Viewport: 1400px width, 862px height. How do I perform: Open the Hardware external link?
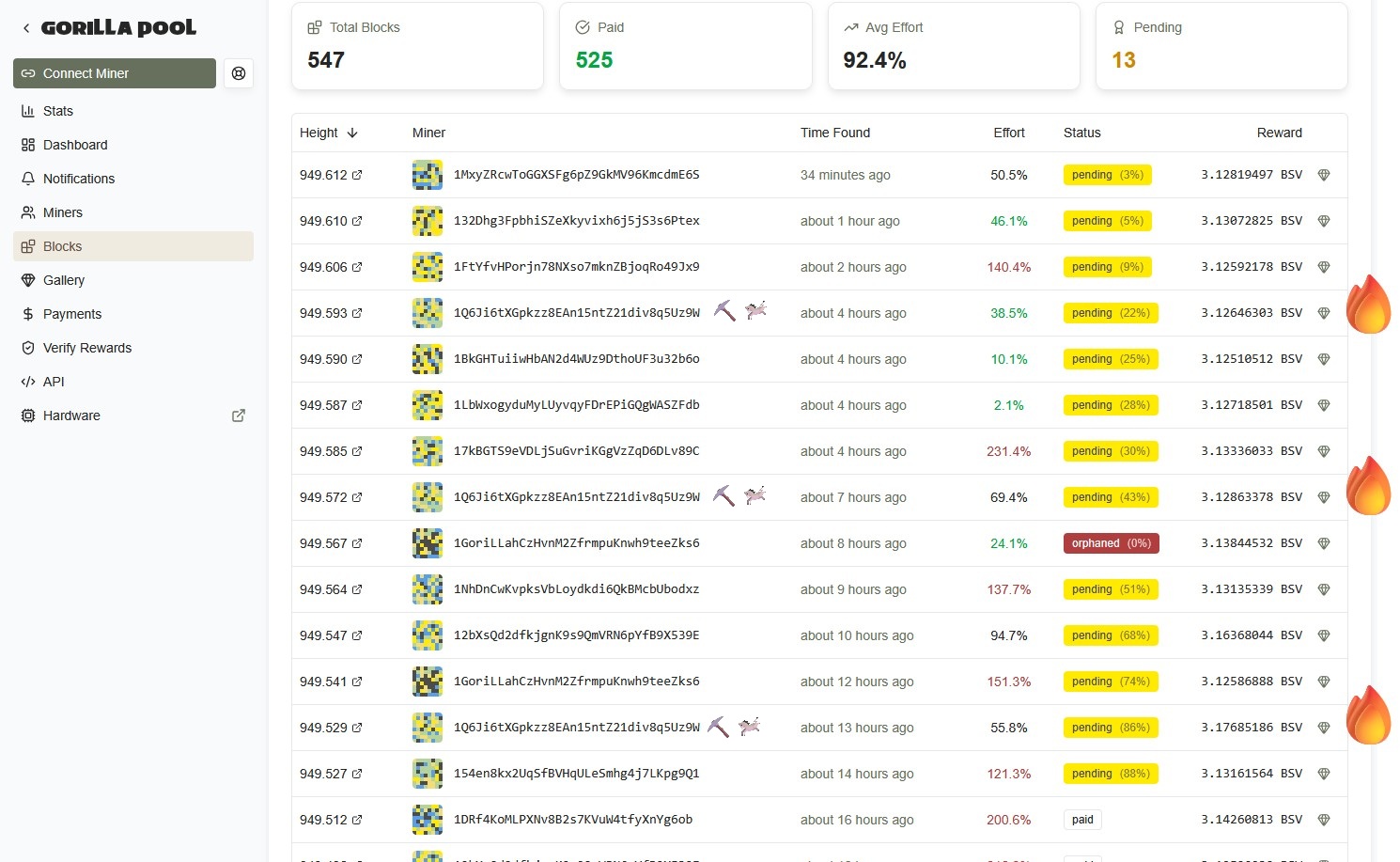coord(133,415)
